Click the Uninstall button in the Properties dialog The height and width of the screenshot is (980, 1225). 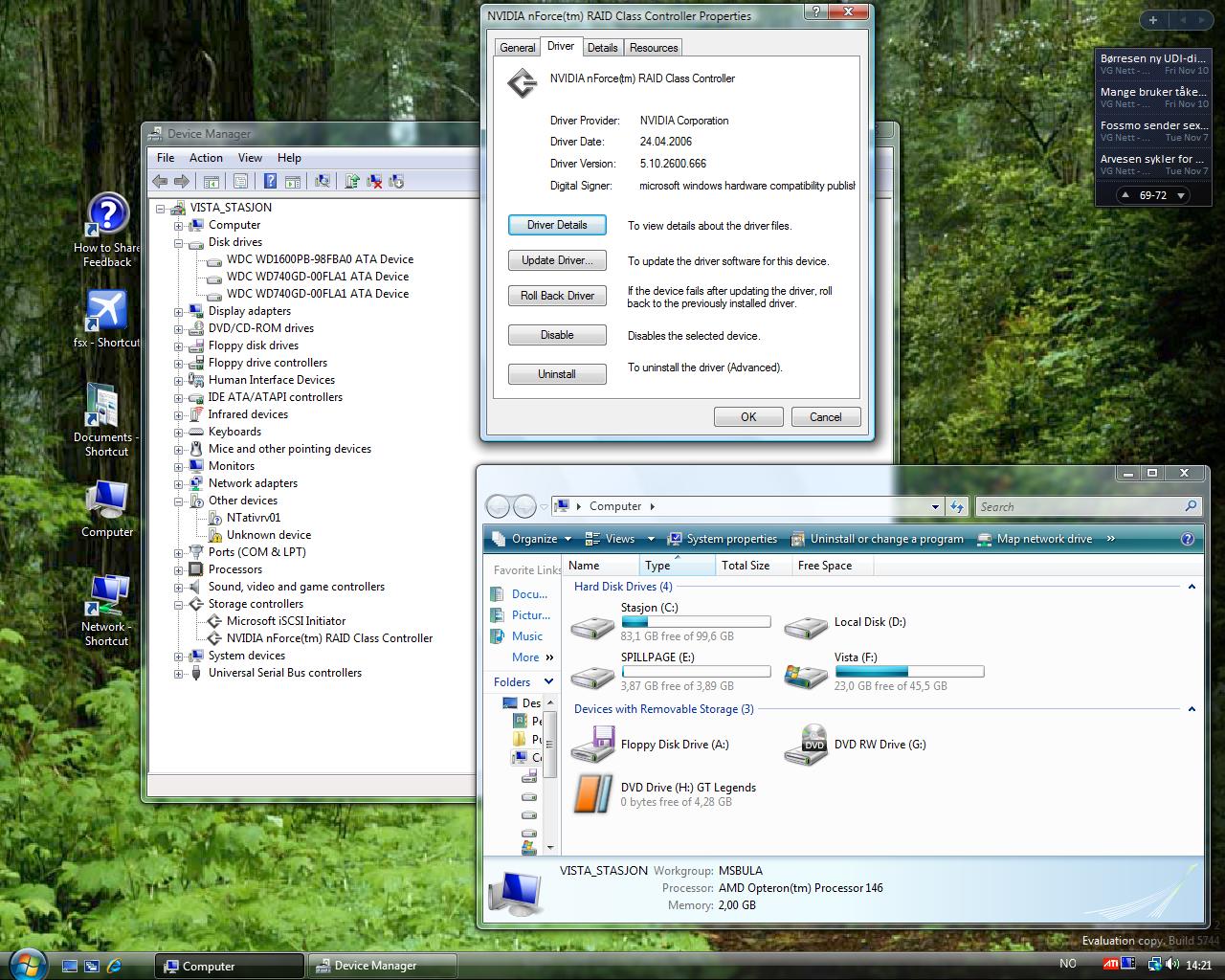coord(557,374)
